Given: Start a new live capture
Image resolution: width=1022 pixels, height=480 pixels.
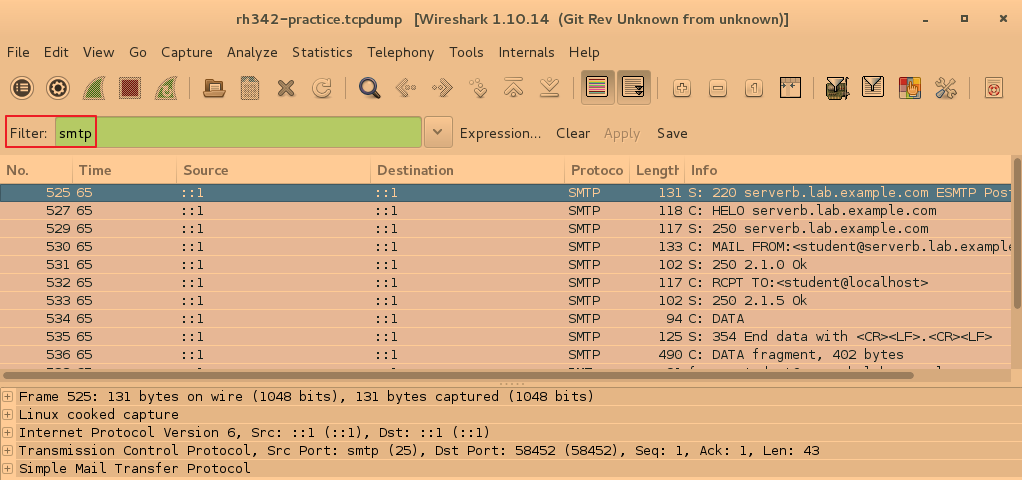Looking at the screenshot, I should coord(93,88).
